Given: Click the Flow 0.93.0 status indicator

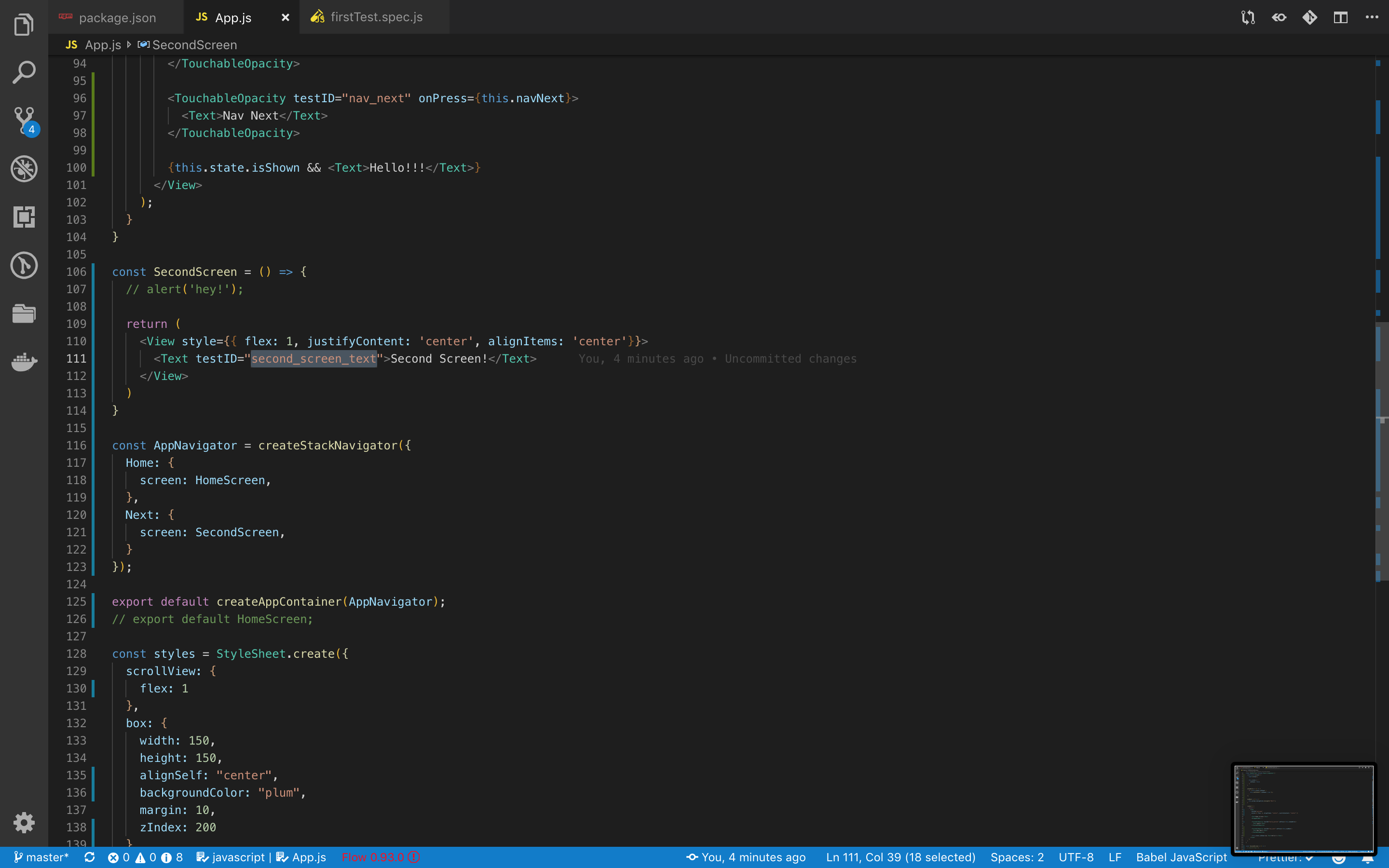Looking at the screenshot, I should click(x=381, y=857).
